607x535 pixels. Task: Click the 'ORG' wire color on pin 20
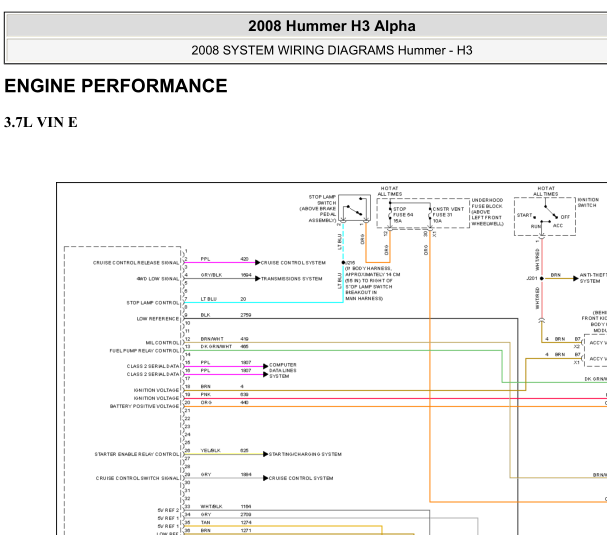coord(206,403)
